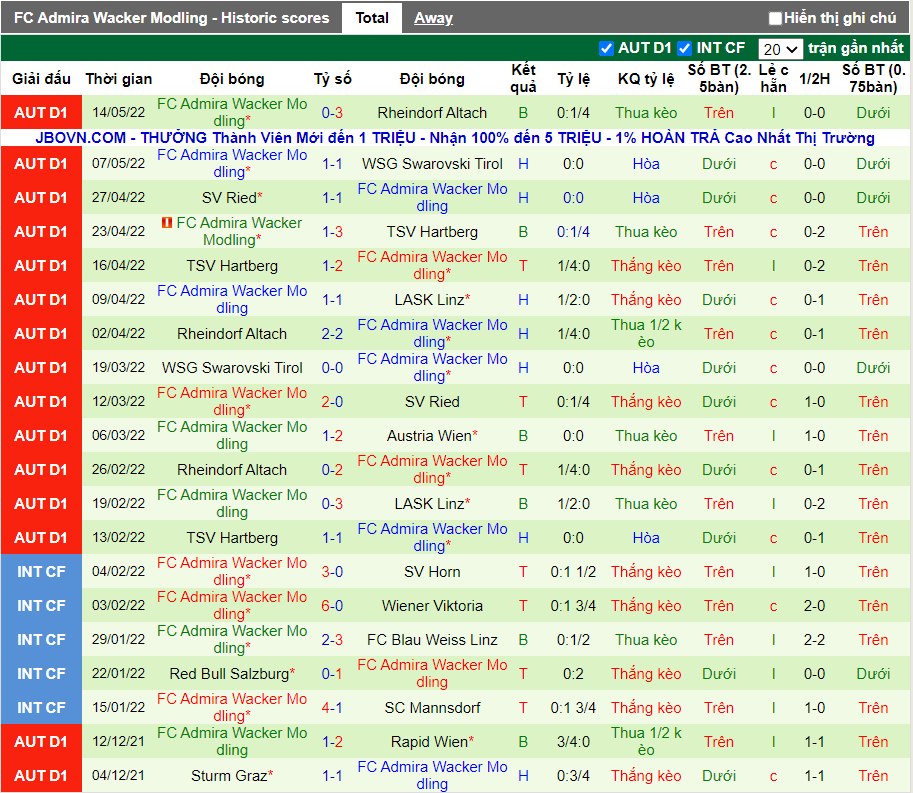The width and height of the screenshot is (913, 793).
Task: Click the Thời gian column header
Action: pos(119,79)
